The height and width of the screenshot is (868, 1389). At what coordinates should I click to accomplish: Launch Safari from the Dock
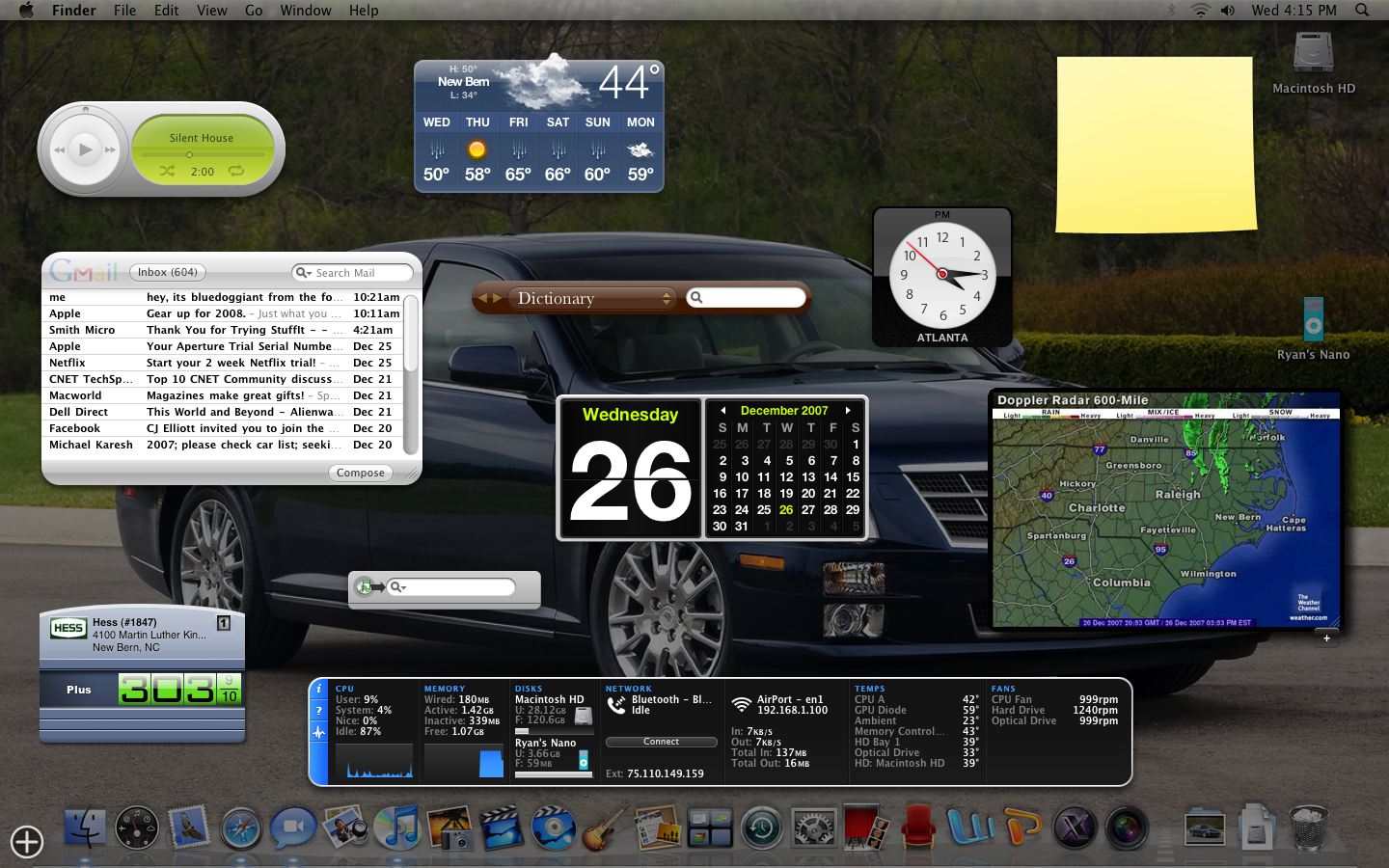[241, 827]
